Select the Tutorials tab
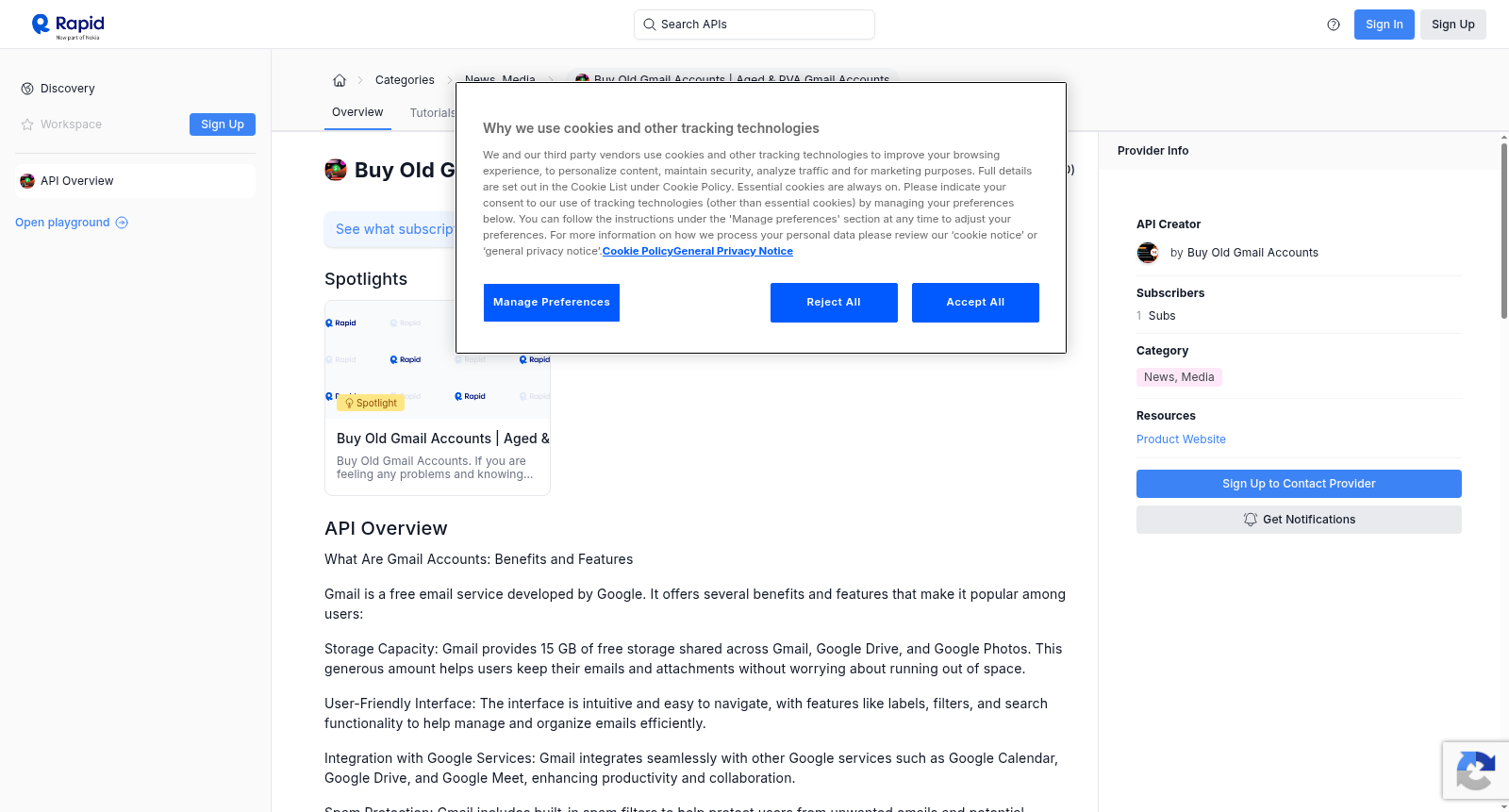 [x=432, y=113]
